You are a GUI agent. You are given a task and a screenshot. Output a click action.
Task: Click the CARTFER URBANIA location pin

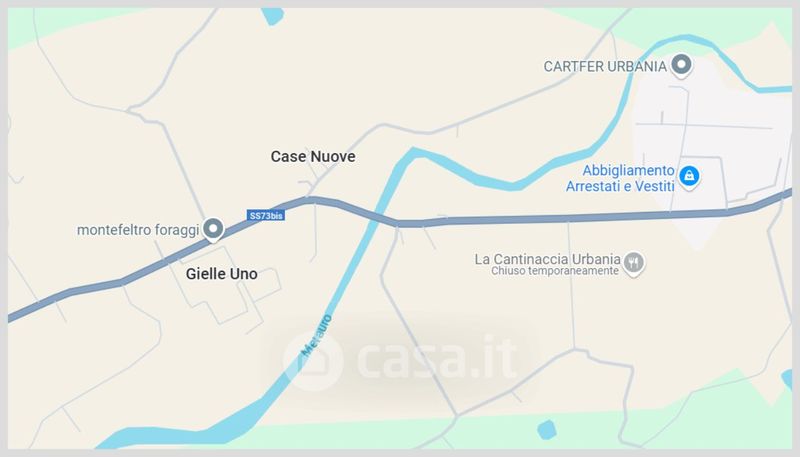[x=681, y=66]
